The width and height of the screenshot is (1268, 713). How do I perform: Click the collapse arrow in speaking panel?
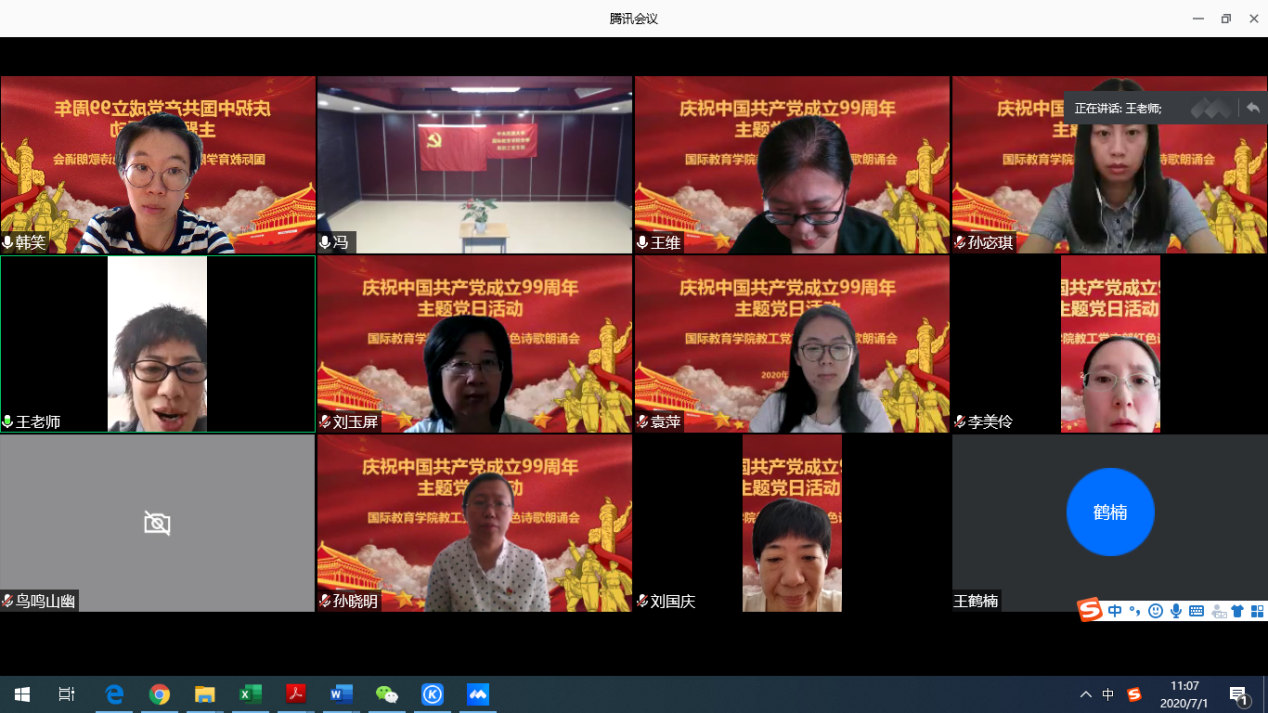point(1252,108)
